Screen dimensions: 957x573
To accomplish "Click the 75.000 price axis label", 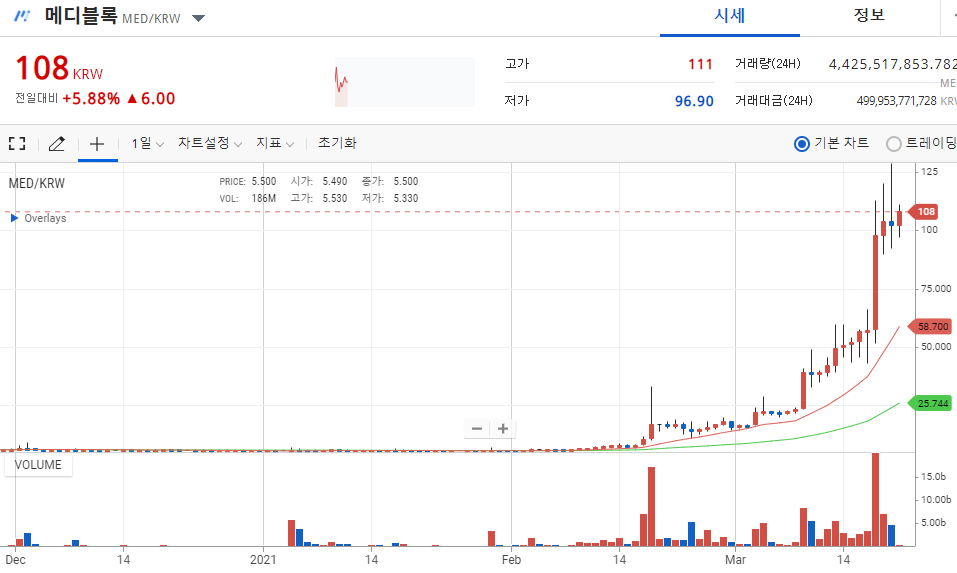I will point(936,289).
